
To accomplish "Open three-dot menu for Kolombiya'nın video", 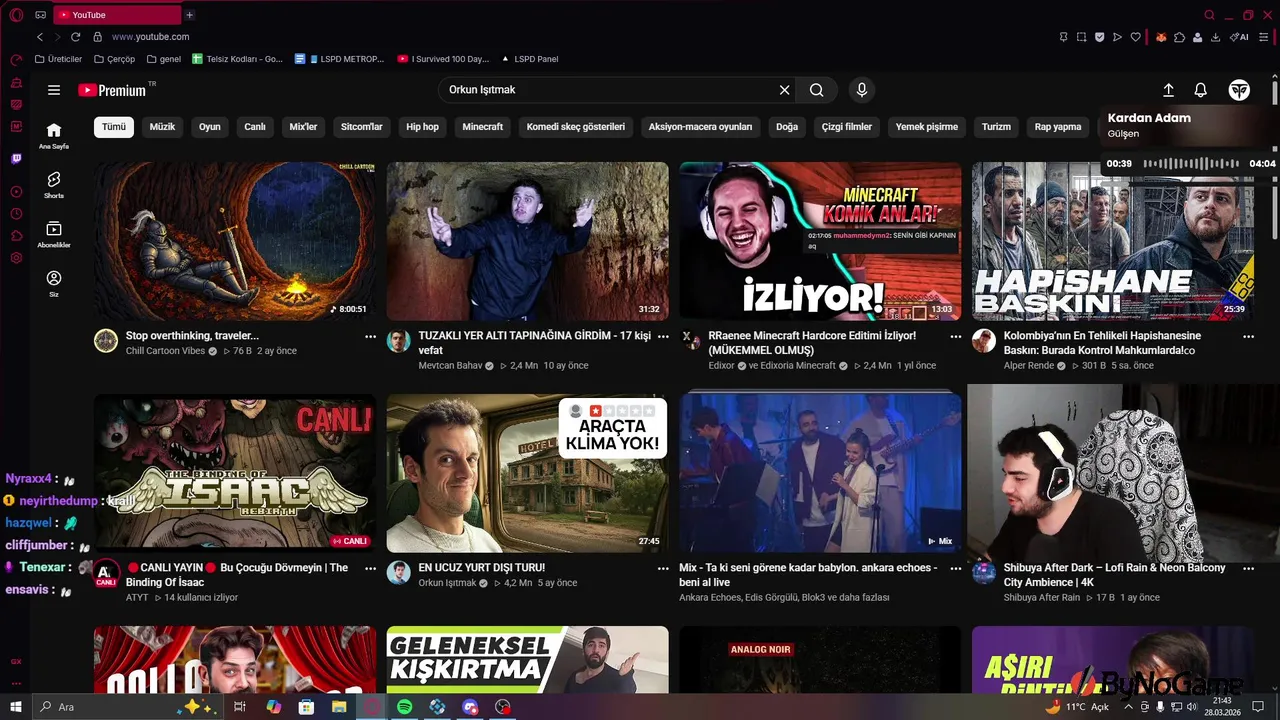I will [1248, 337].
